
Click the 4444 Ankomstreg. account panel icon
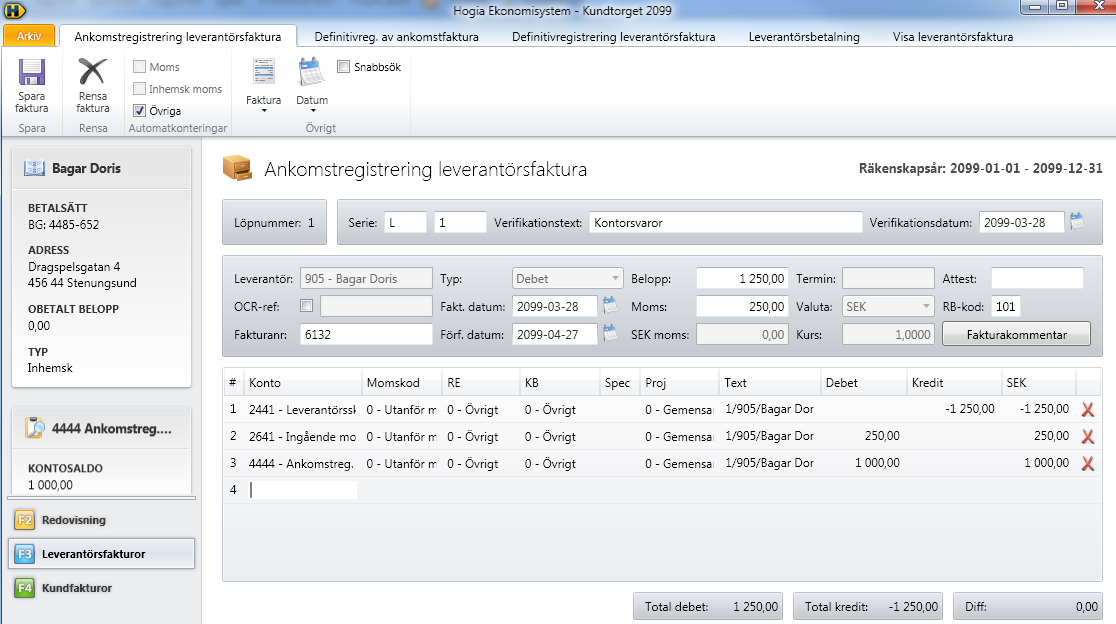[34, 428]
